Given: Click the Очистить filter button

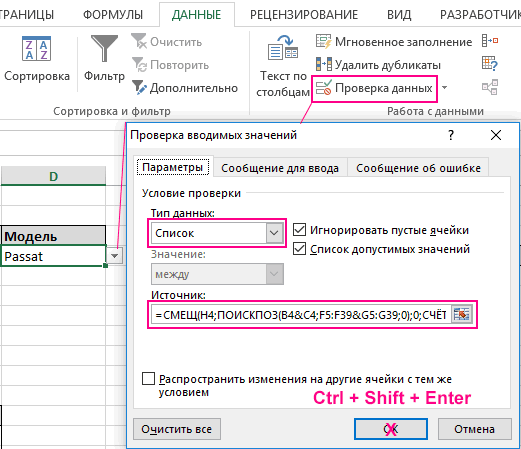Looking at the screenshot, I should coord(167,42).
